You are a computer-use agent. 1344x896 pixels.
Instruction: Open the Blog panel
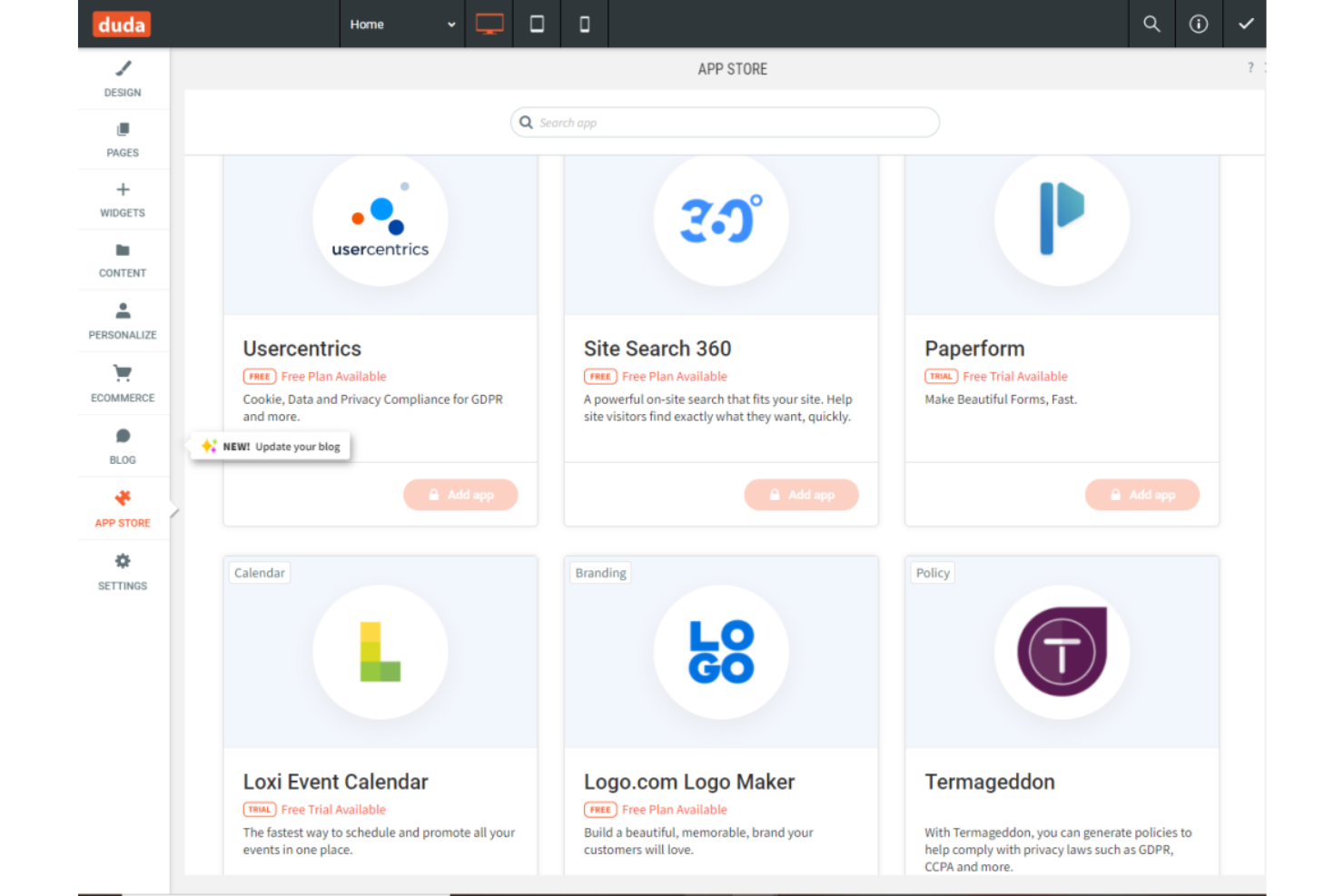(122, 445)
